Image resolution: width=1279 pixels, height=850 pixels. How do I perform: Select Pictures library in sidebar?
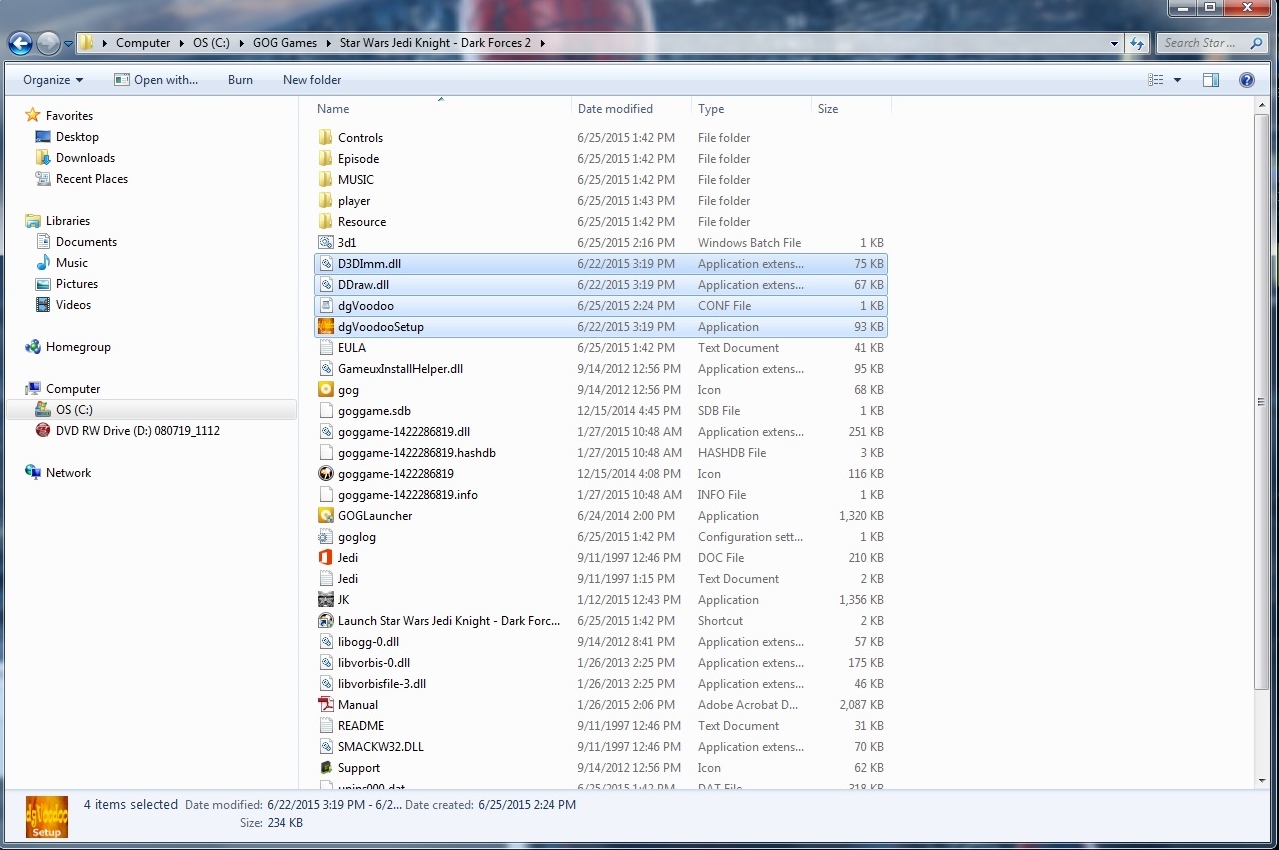point(67,284)
